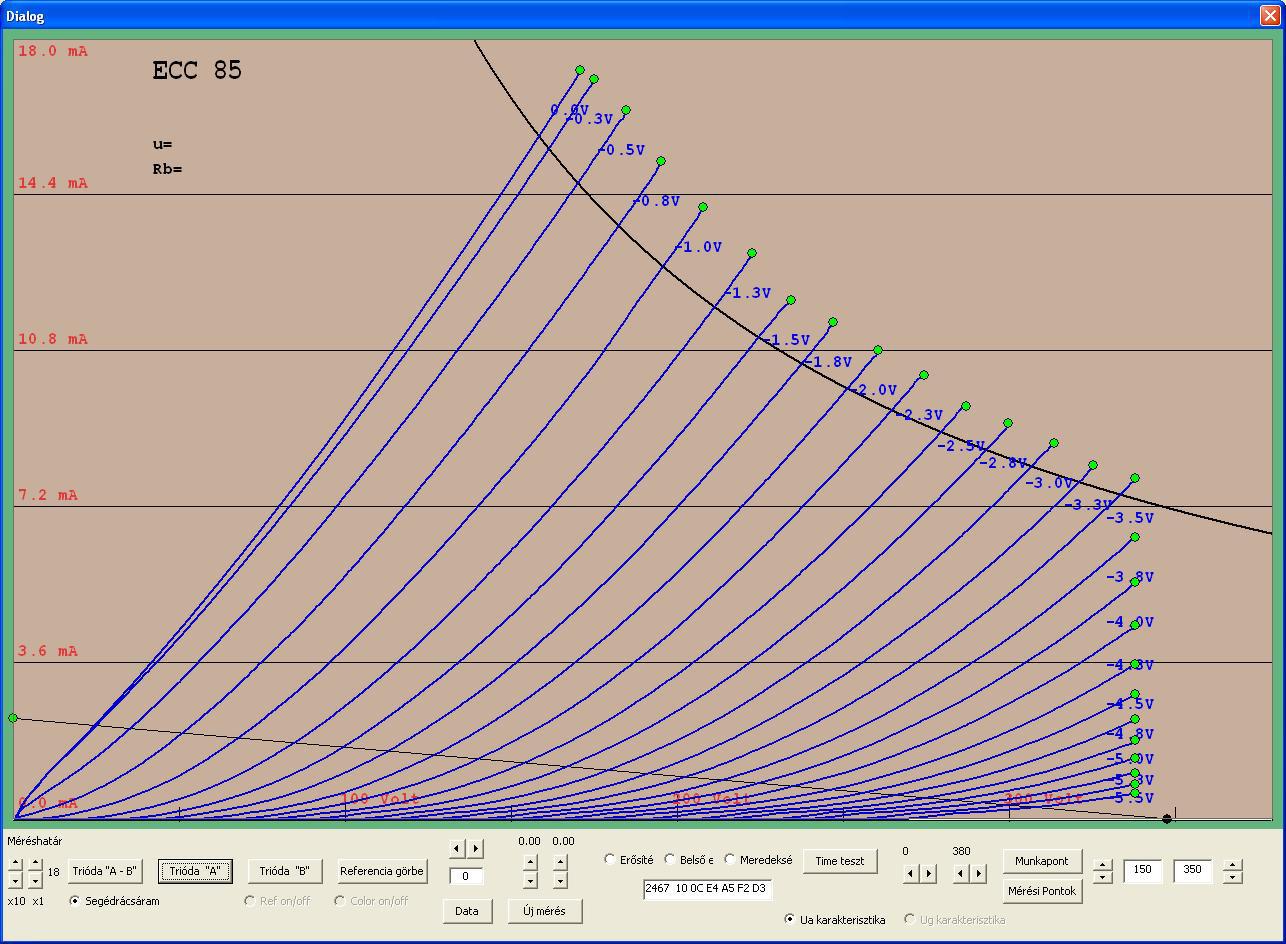Click the Rb= annotation text

point(168,169)
